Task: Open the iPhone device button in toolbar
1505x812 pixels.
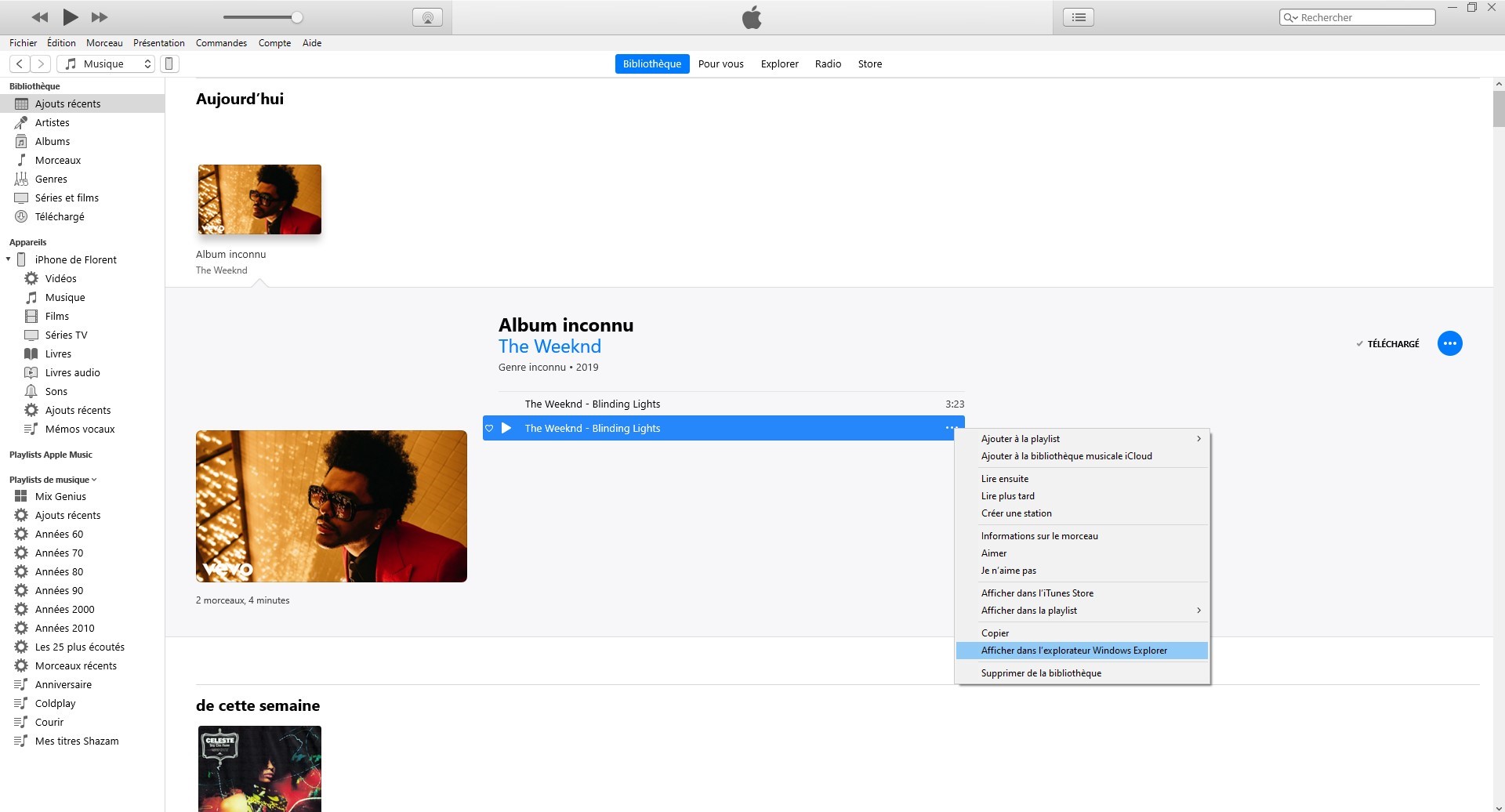Action: pyautogui.click(x=169, y=63)
